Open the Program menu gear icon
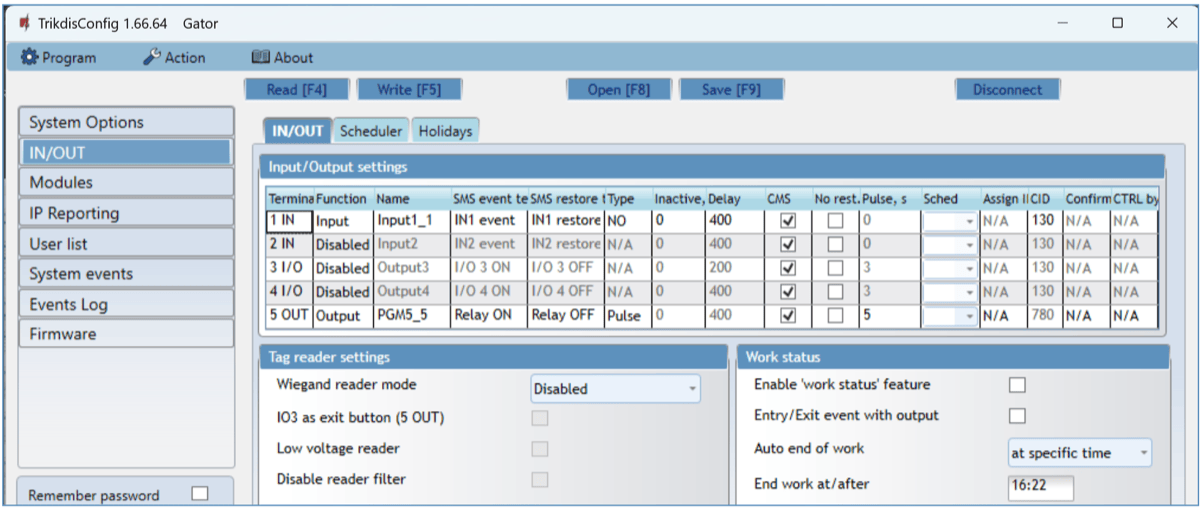The height and width of the screenshot is (510, 1200). click(28, 58)
